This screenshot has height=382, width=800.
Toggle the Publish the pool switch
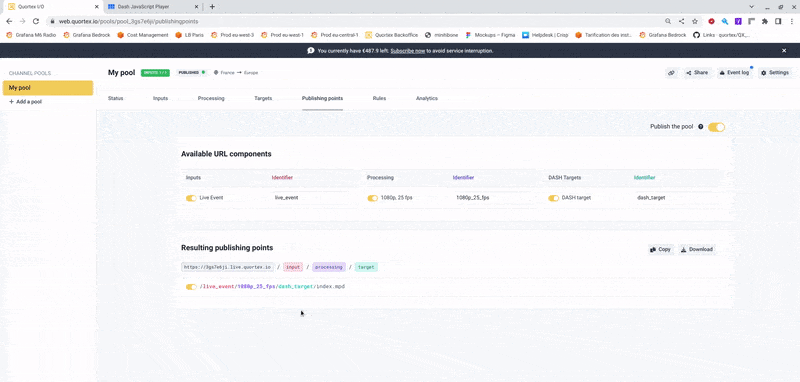pos(716,127)
